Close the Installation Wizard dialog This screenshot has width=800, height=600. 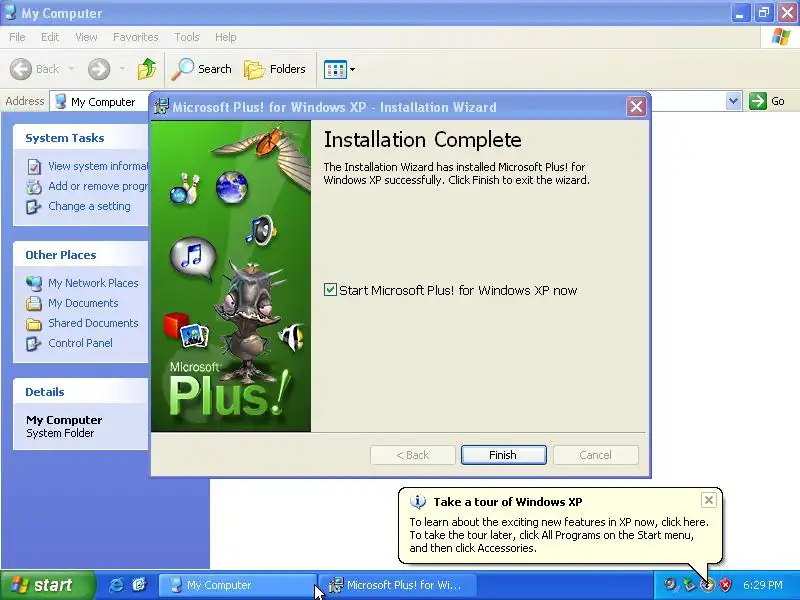(x=636, y=107)
